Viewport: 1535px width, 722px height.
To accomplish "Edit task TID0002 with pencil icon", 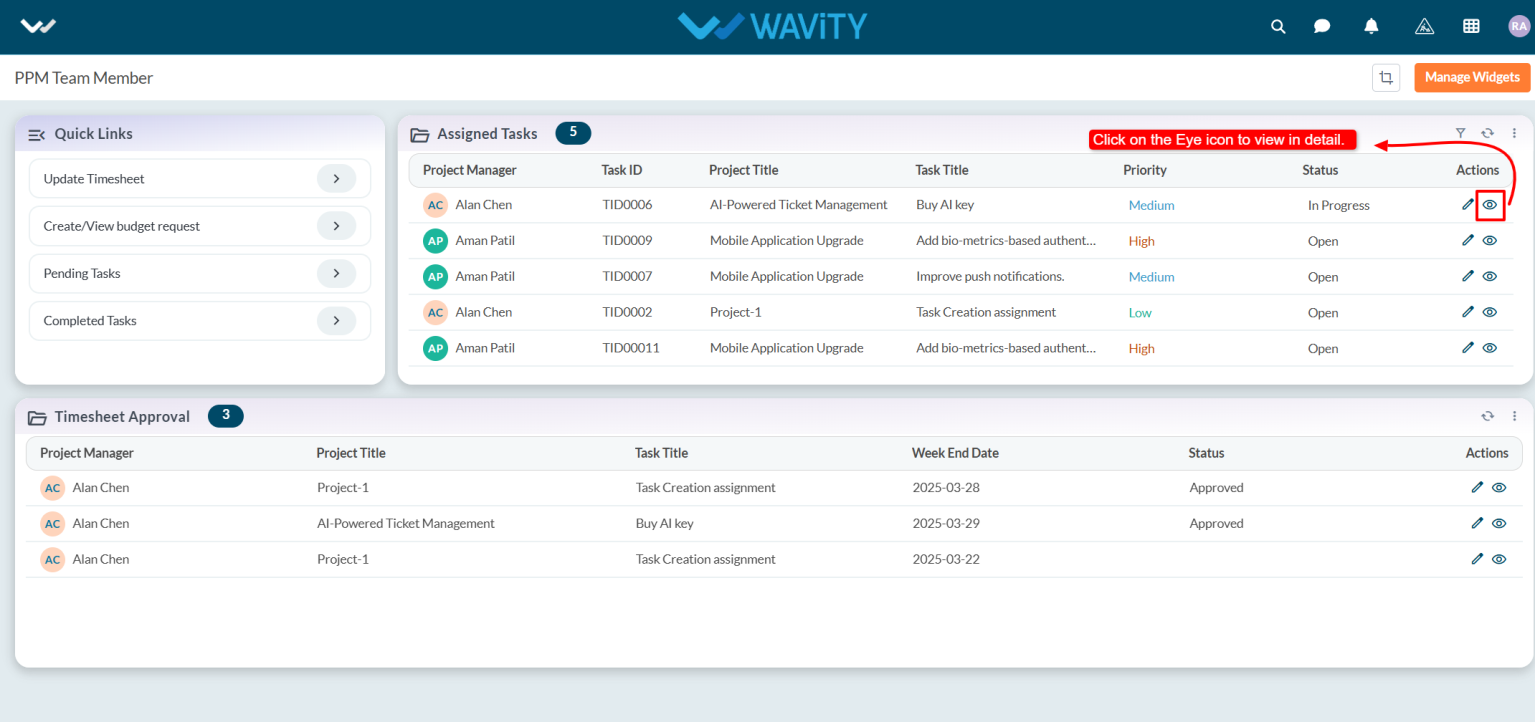I will click(x=1467, y=312).
